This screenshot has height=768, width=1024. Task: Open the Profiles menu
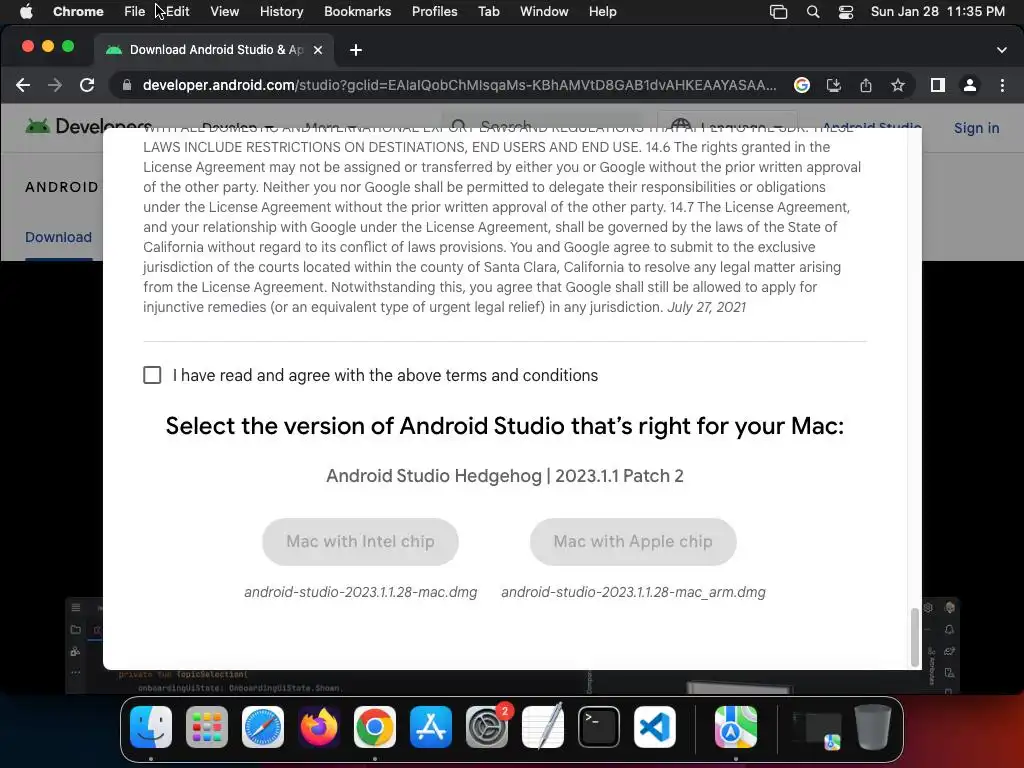click(x=434, y=12)
